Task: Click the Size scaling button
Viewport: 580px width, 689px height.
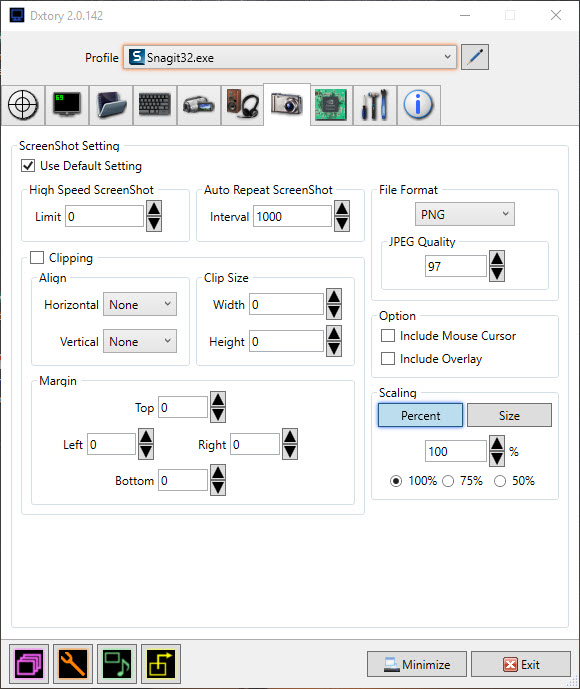Action: point(509,415)
